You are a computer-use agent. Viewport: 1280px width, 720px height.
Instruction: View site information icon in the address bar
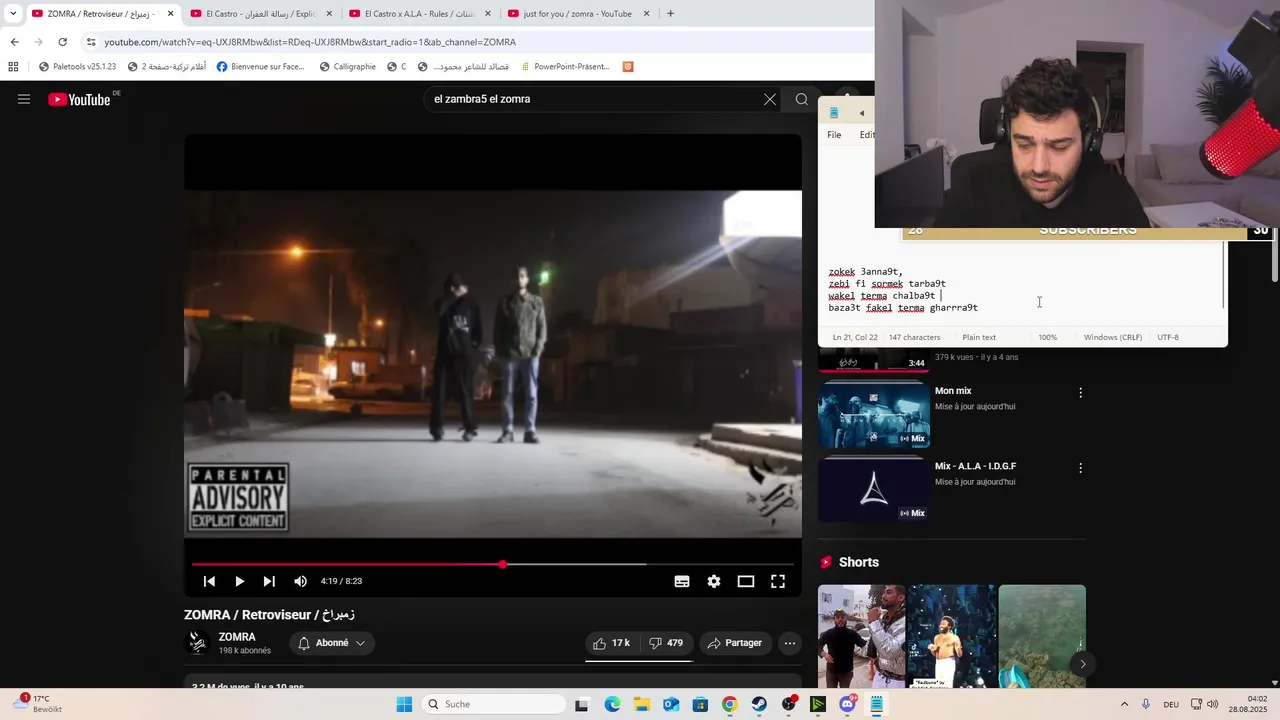pos(91,42)
